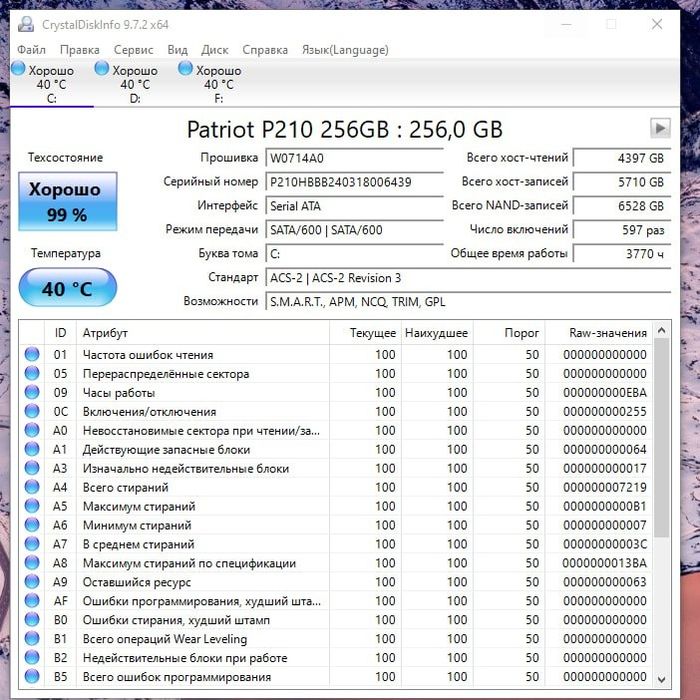Click the 40 °C temperature button
Image resolution: width=700 pixels, height=700 pixels.
[x=68, y=288]
